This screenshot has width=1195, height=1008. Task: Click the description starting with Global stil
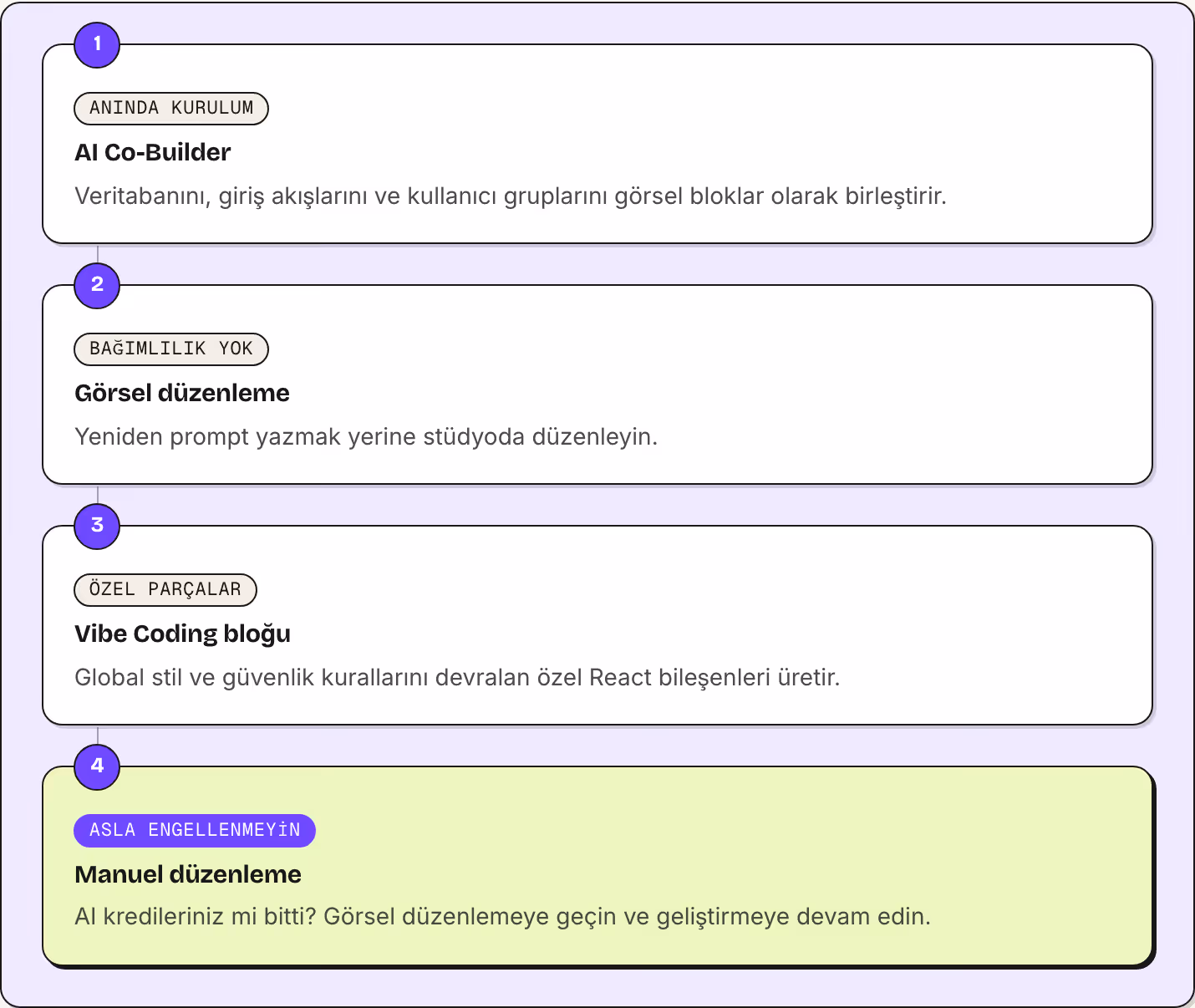point(457,677)
